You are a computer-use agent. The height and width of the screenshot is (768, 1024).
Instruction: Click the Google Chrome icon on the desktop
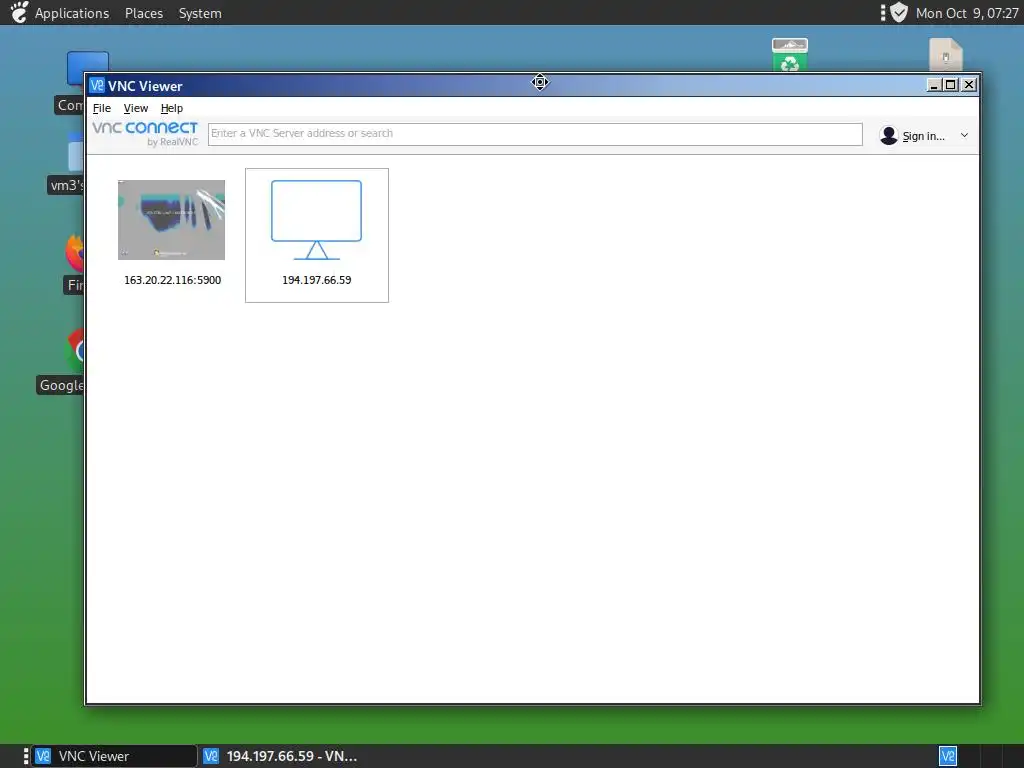tap(76, 351)
